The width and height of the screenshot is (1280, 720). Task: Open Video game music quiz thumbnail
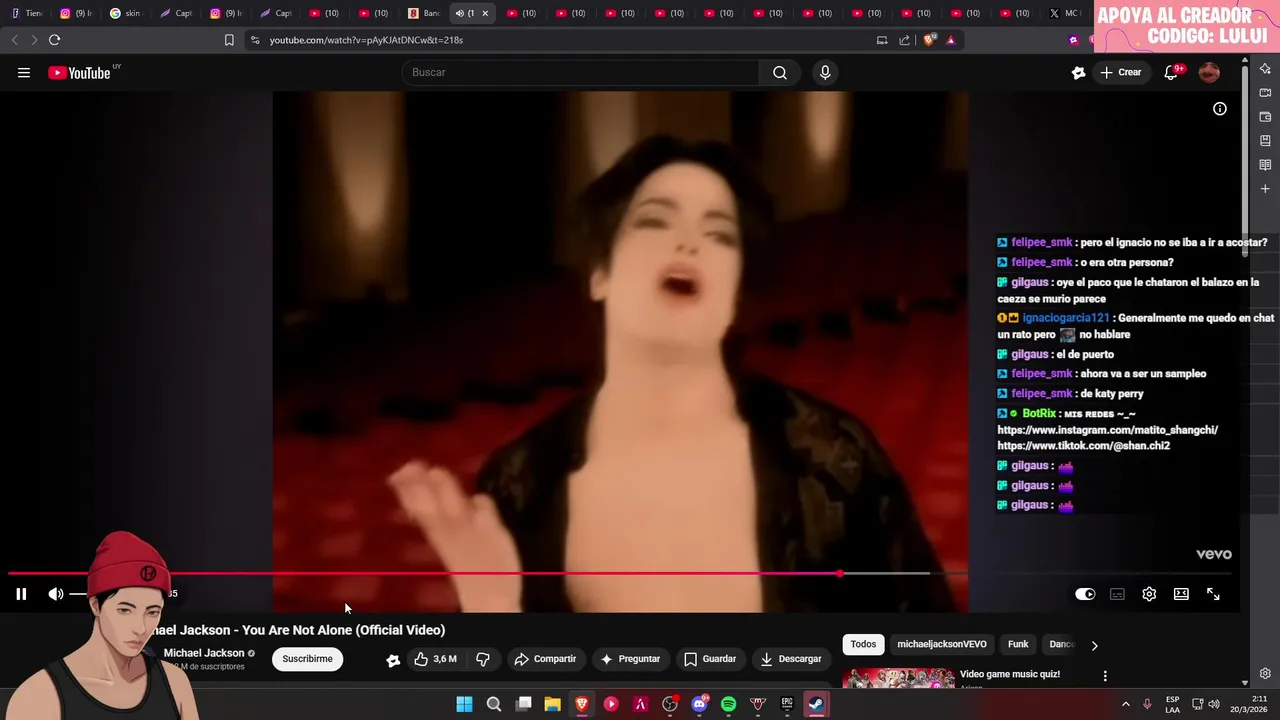click(x=898, y=678)
